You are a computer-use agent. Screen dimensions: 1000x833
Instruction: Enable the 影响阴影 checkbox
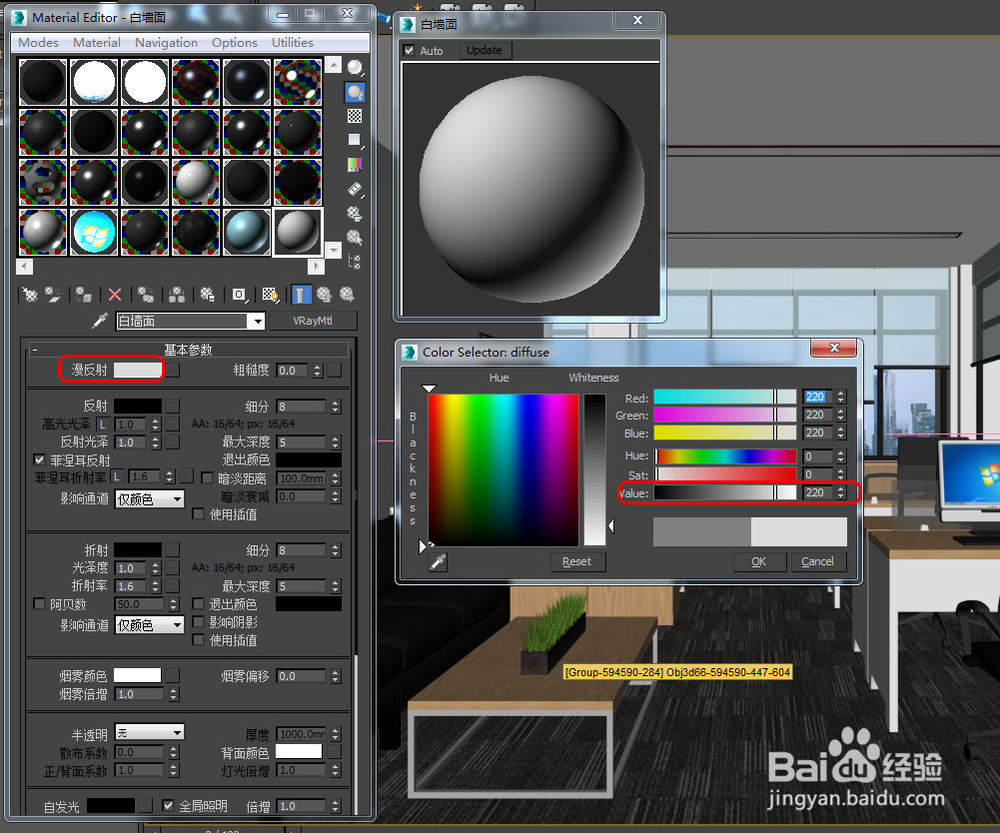point(198,621)
